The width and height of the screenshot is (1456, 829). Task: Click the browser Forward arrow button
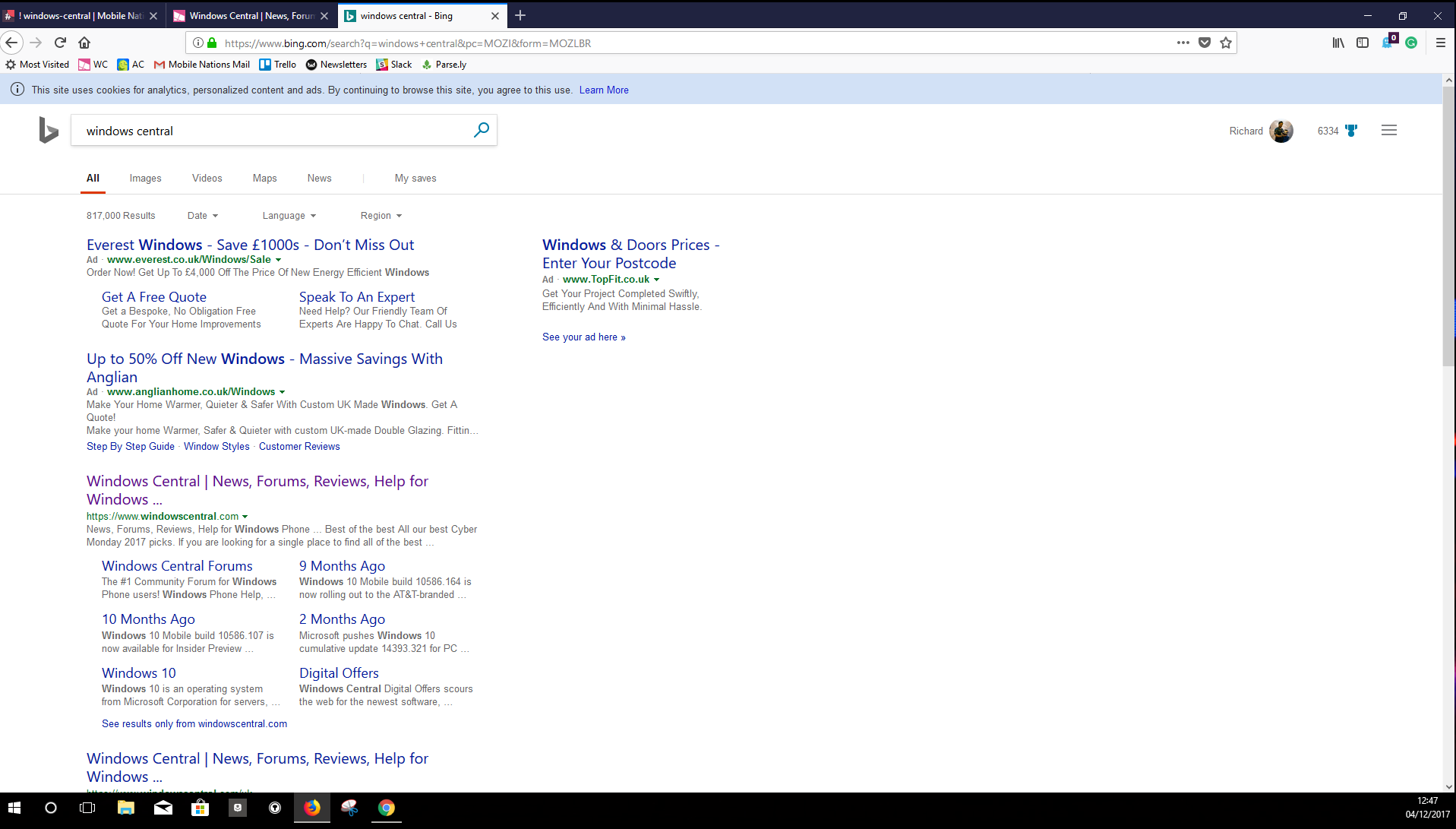pos(36,43)
